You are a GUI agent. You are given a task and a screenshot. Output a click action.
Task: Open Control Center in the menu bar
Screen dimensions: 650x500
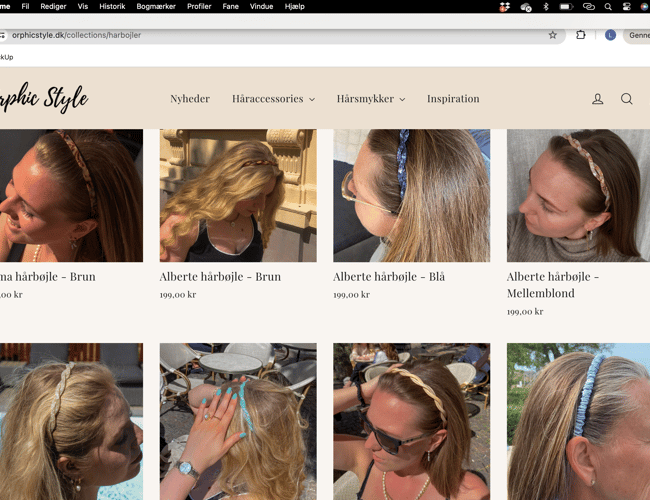[626, 6]
